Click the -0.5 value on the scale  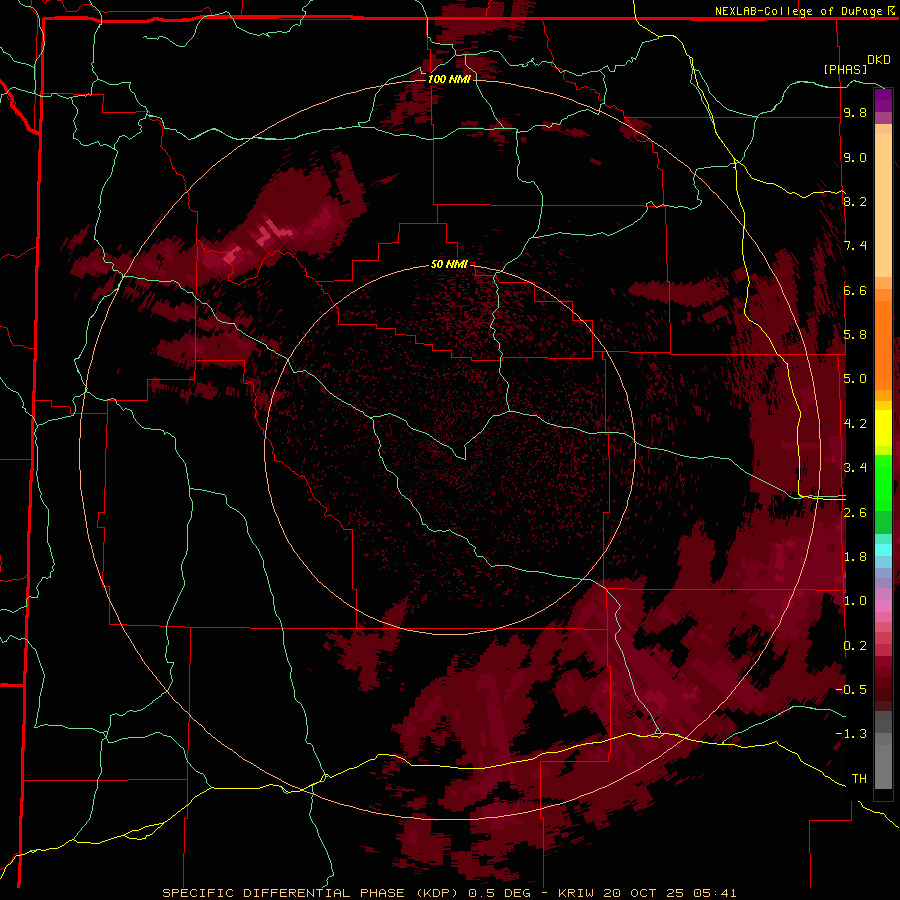tap(851, 690)
